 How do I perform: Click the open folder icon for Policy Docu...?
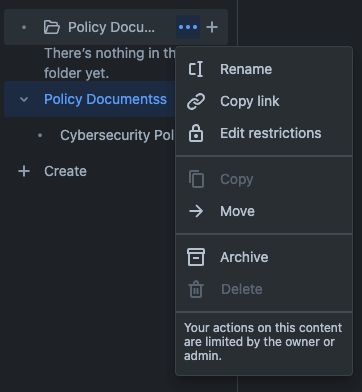(x=52, y=27)
